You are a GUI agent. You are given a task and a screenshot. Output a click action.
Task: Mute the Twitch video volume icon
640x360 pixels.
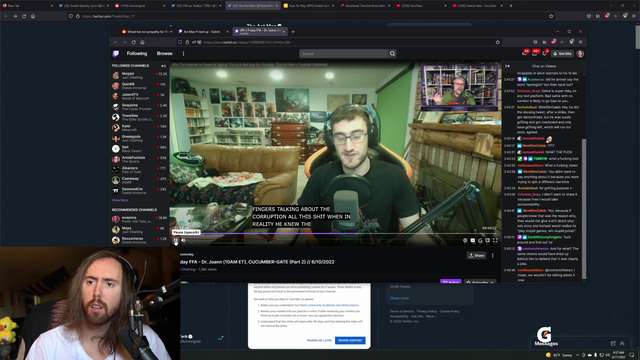tap(183, 240)
